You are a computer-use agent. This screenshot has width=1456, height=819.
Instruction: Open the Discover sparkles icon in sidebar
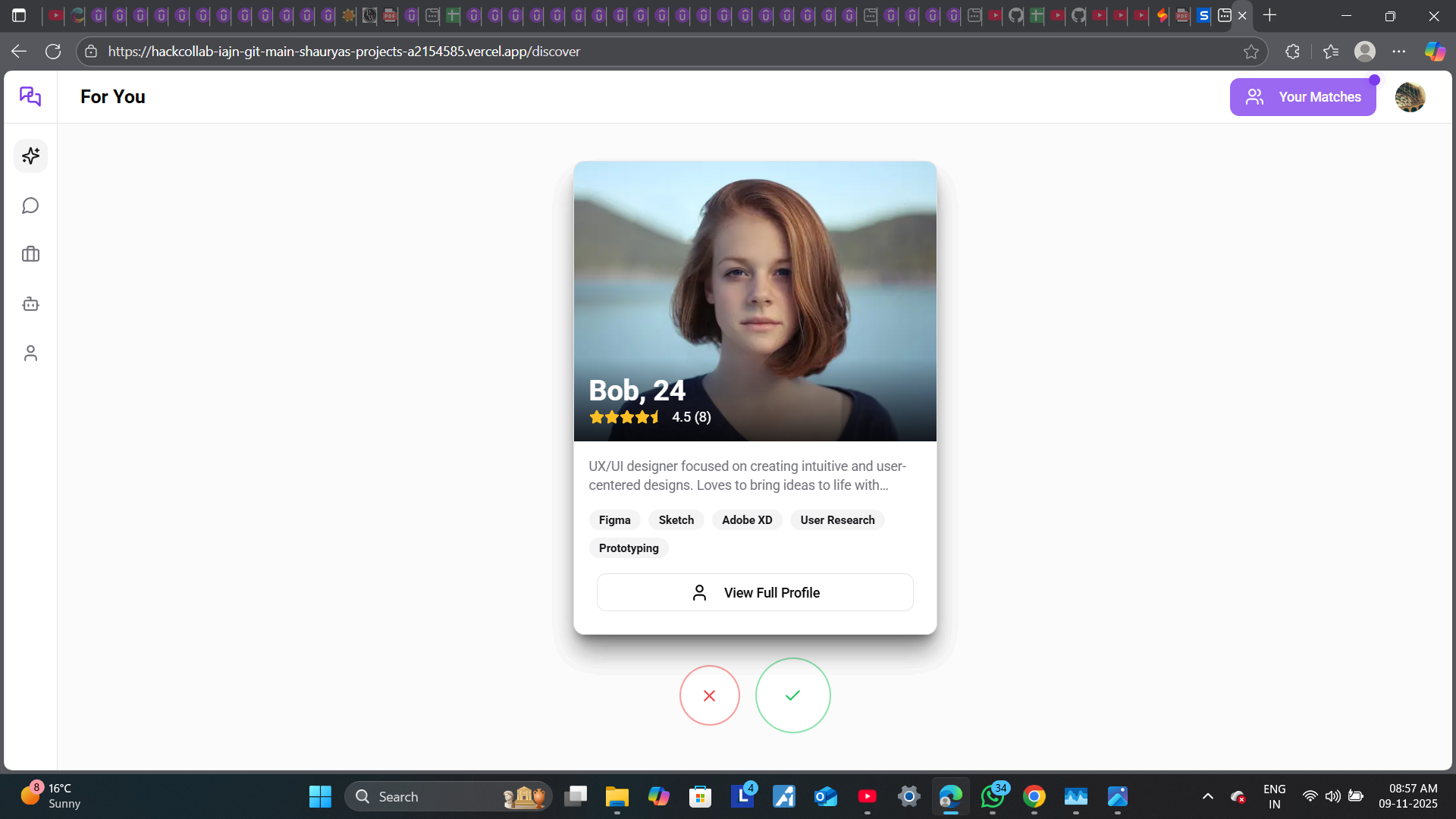point(30,155)
